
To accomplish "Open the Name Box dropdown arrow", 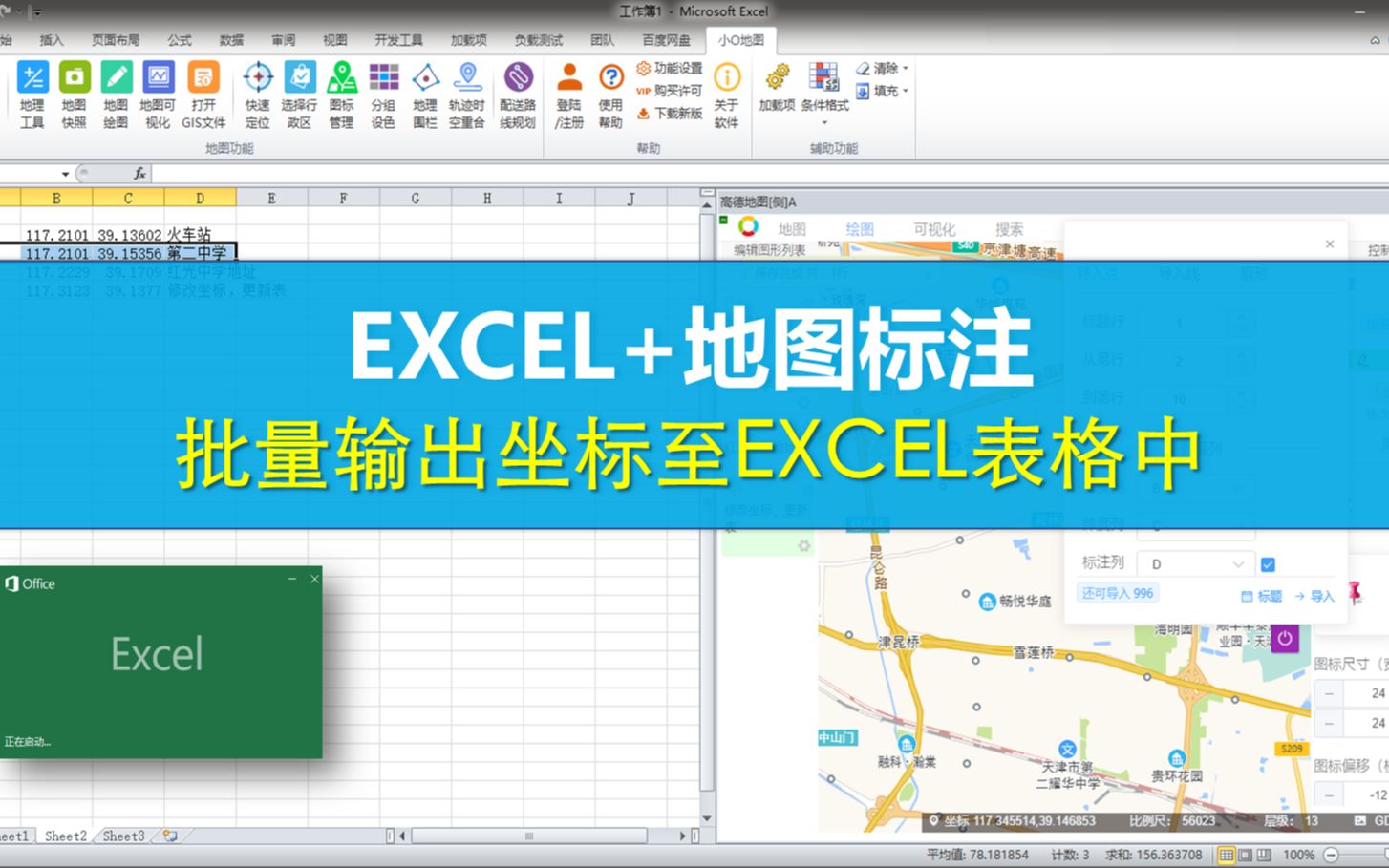I will click(65, 174).
